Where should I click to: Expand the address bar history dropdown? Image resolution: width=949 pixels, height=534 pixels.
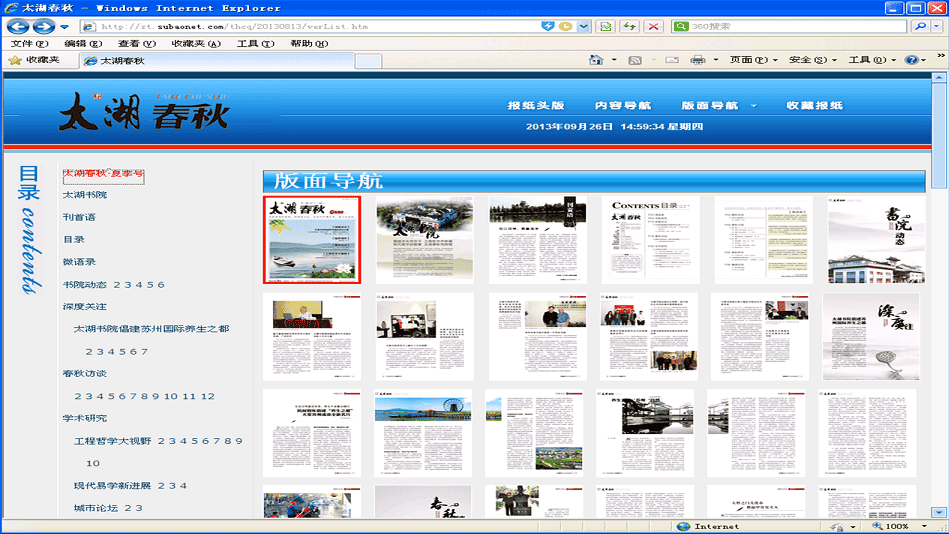pyautogui.click(x=583, y=27)
